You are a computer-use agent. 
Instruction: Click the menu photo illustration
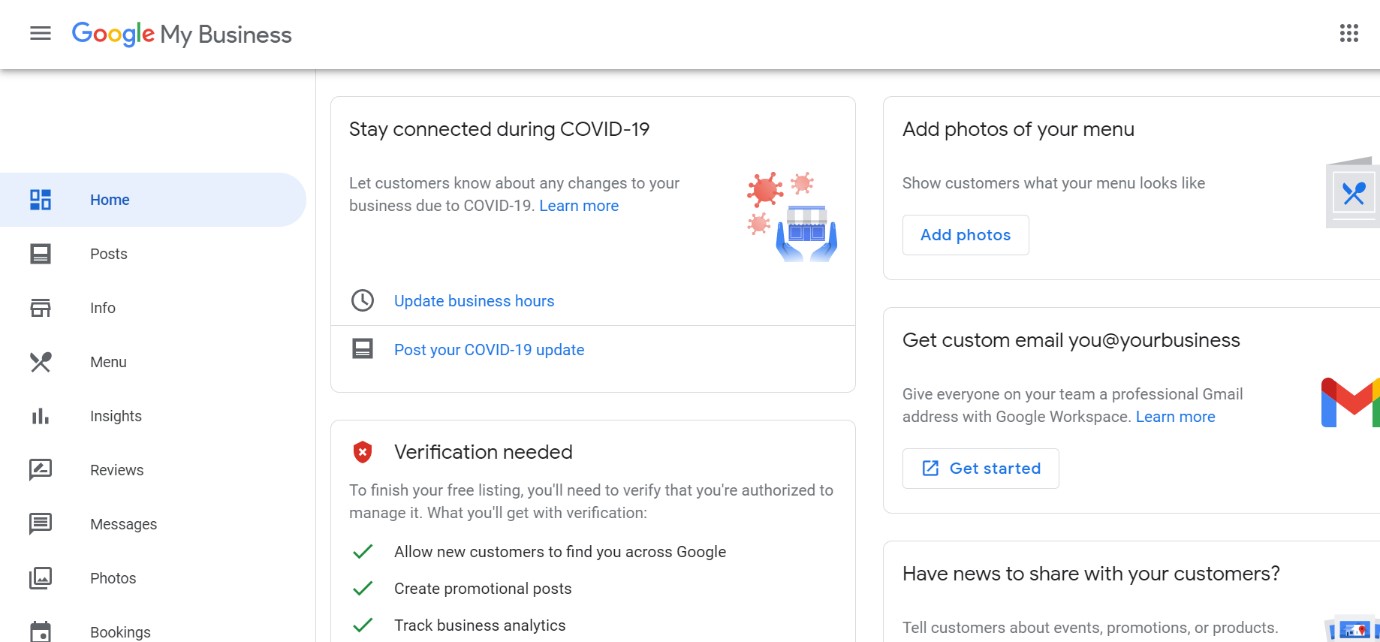click(x=1352, y=192)
